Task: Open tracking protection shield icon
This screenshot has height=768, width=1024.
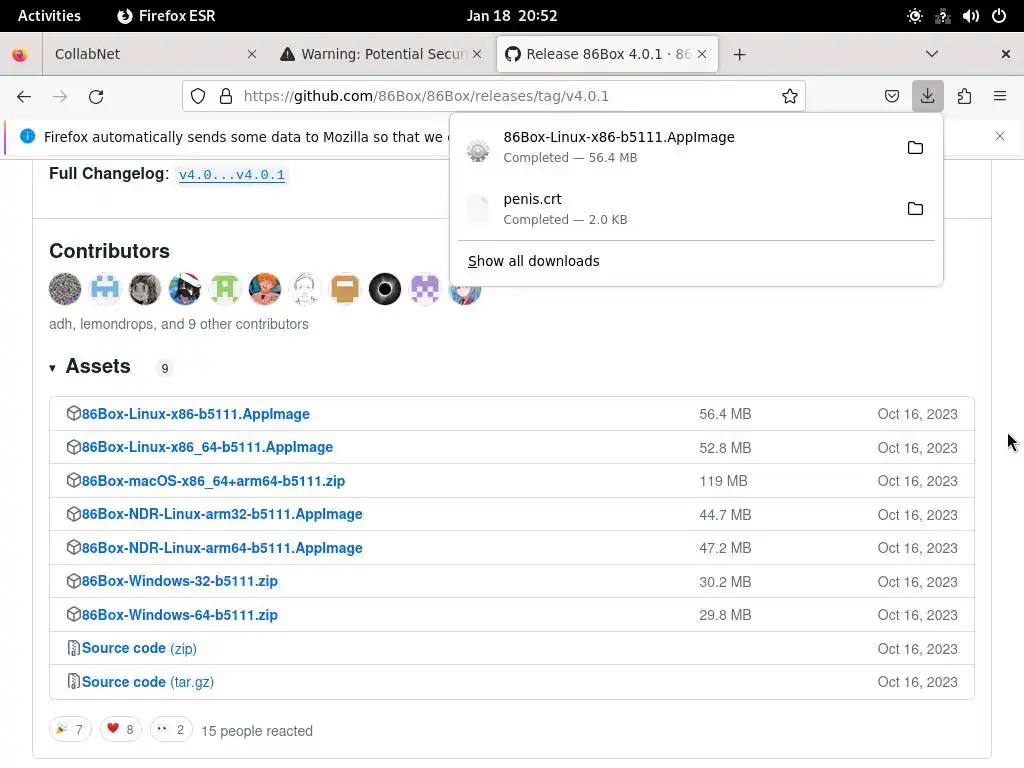Action: (x=198, y=97)
